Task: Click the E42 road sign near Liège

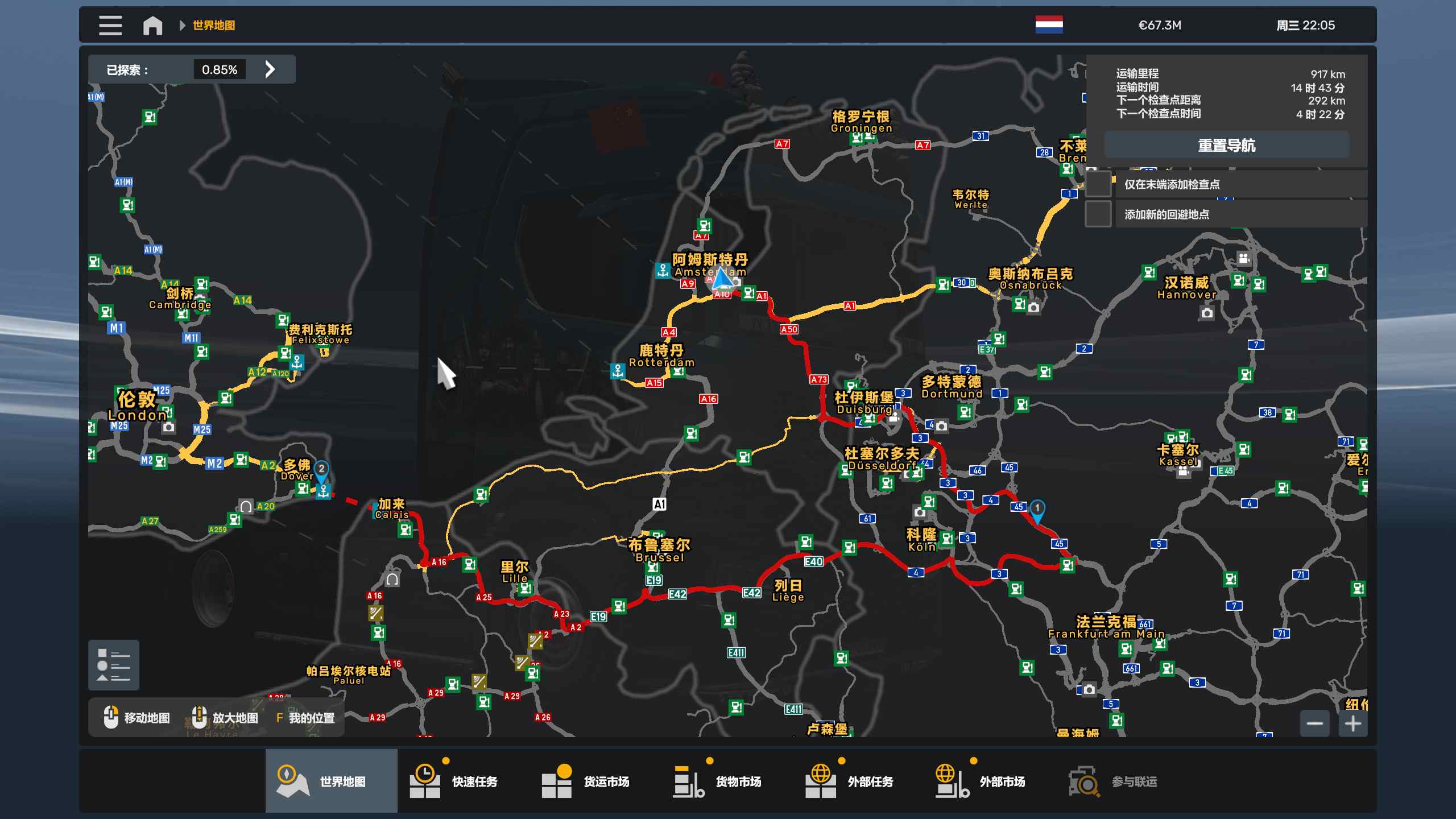Action: point(751,593)
